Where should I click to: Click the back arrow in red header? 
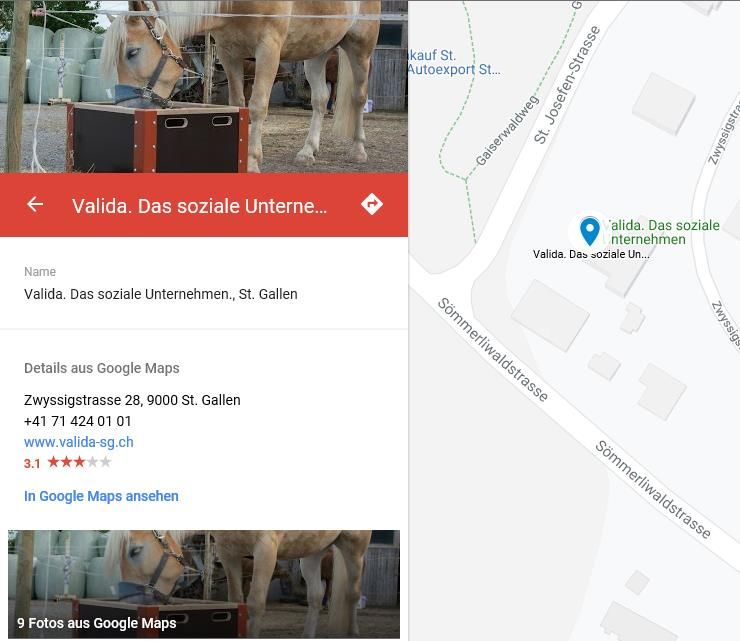pyautogui.click(x=35, y=204)
